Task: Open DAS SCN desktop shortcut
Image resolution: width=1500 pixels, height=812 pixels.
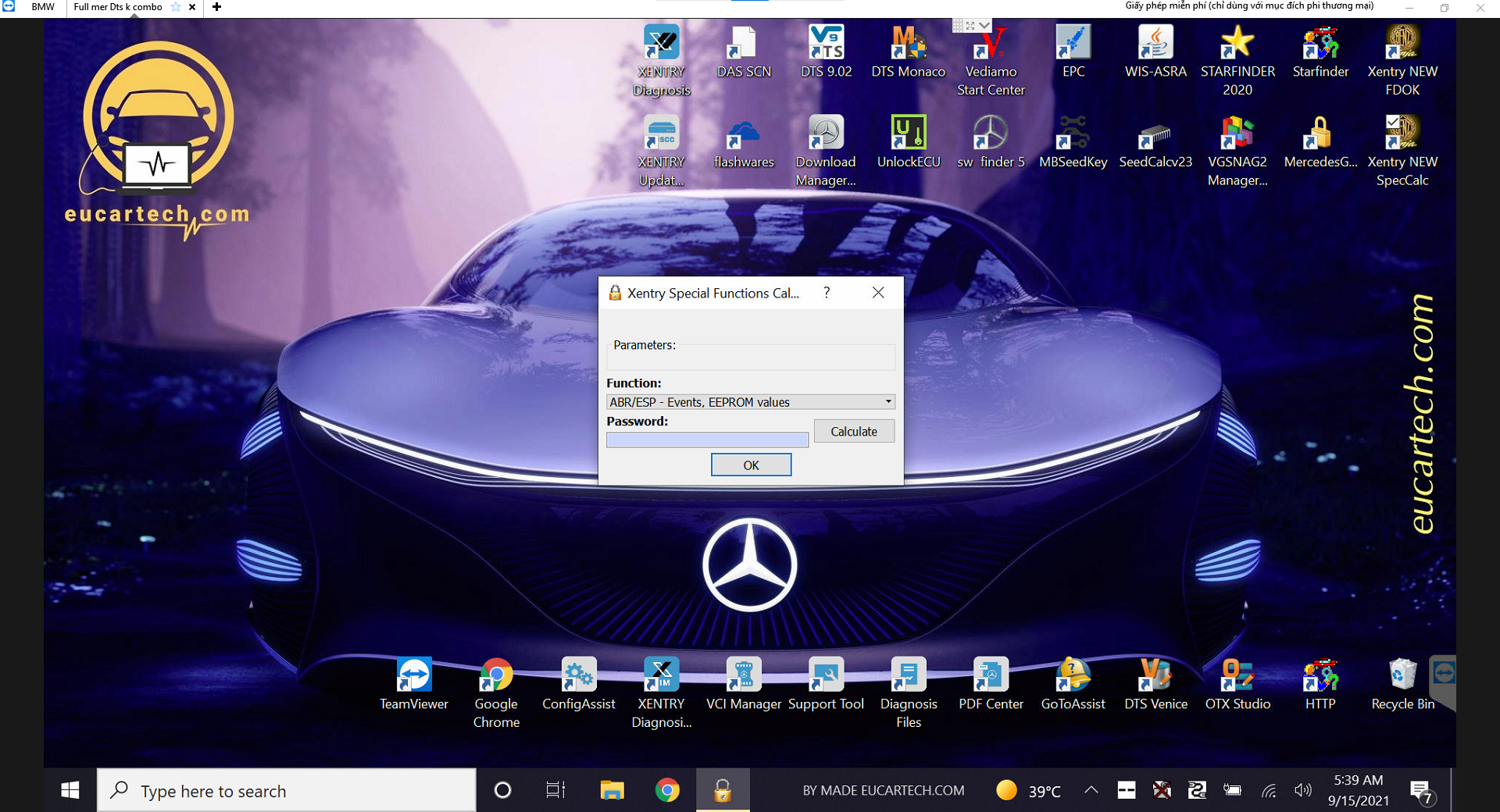Action: click(744, 52)
